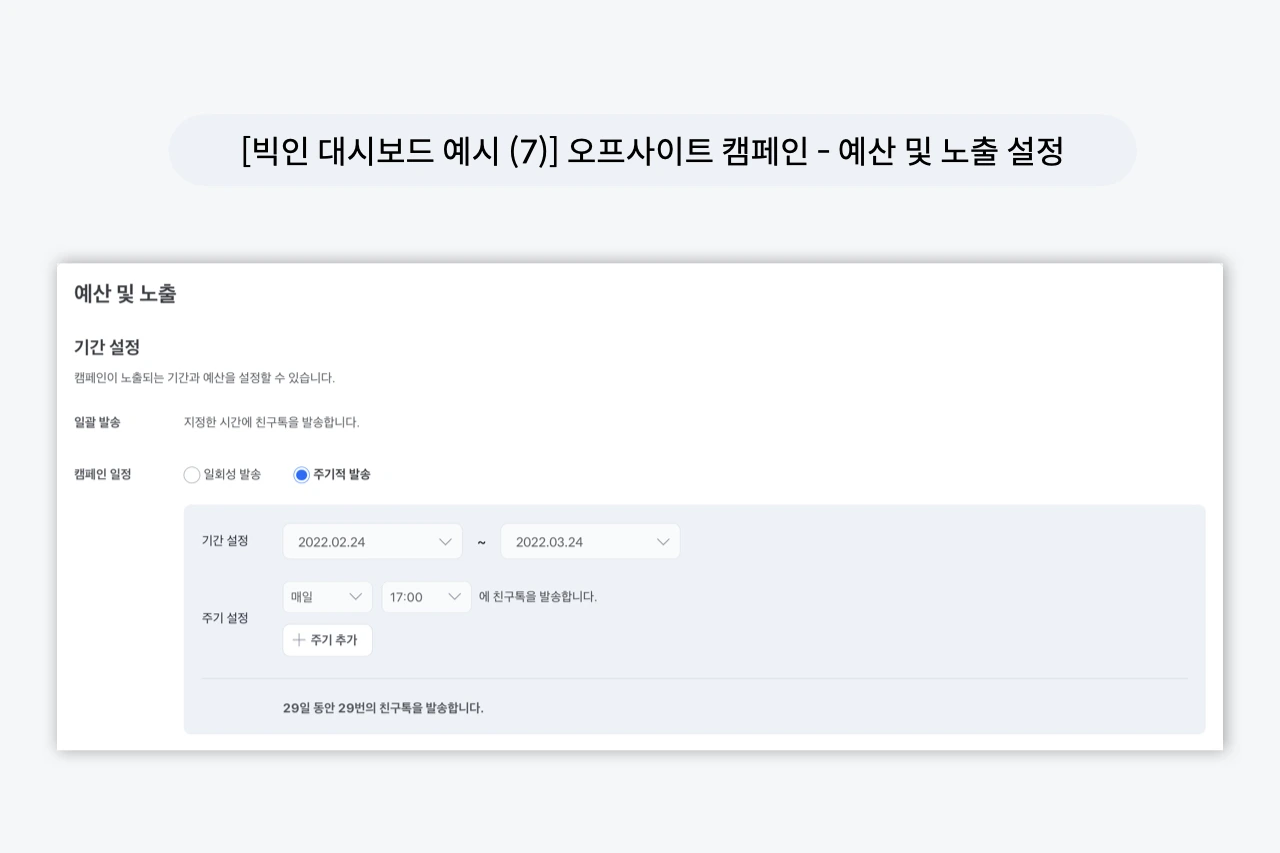1280x853 pixels.
Task: Open the time dropdown set to 17:00
Action: point(426,597)
